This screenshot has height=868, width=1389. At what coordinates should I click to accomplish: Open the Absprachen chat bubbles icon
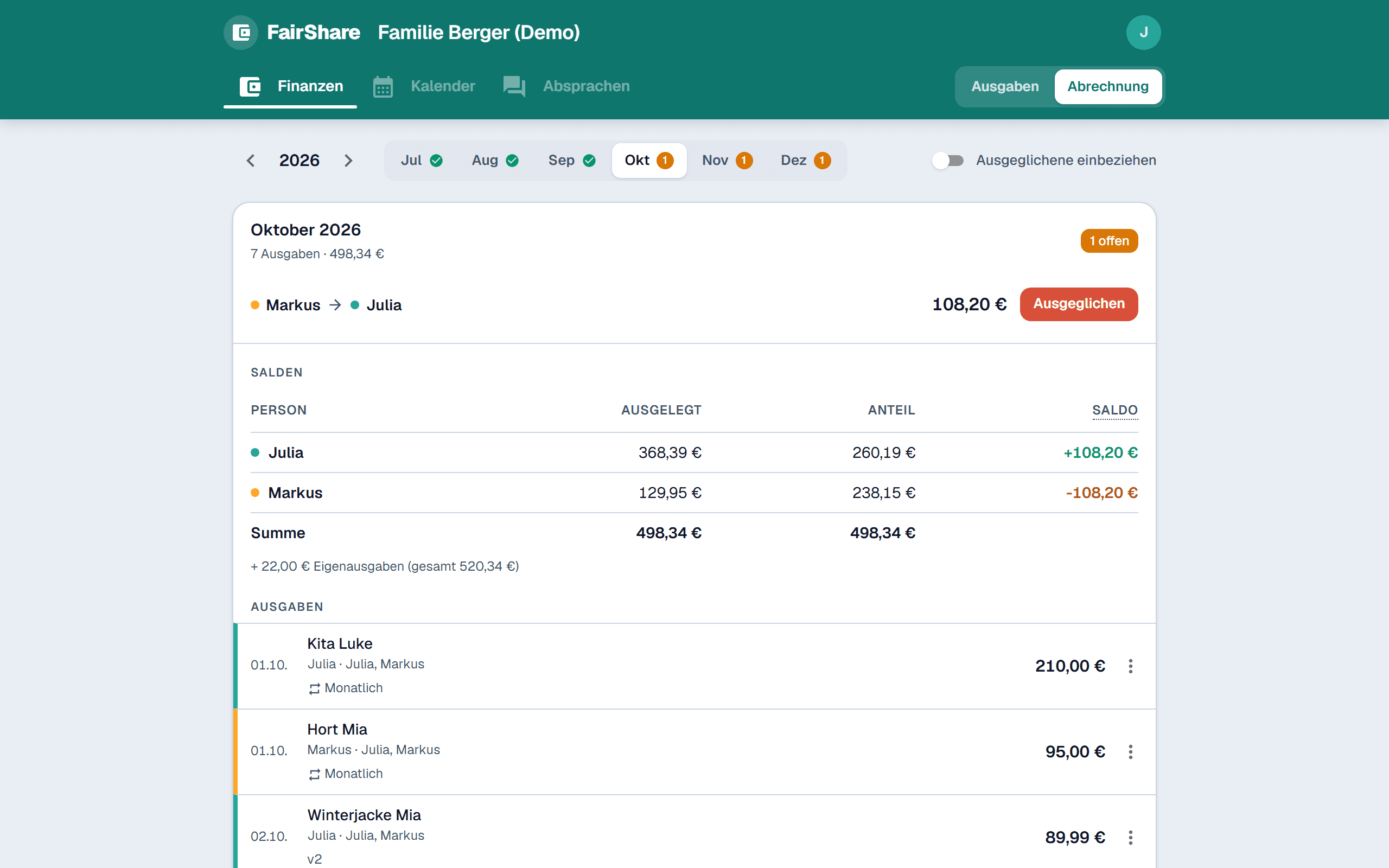point(514,87)
